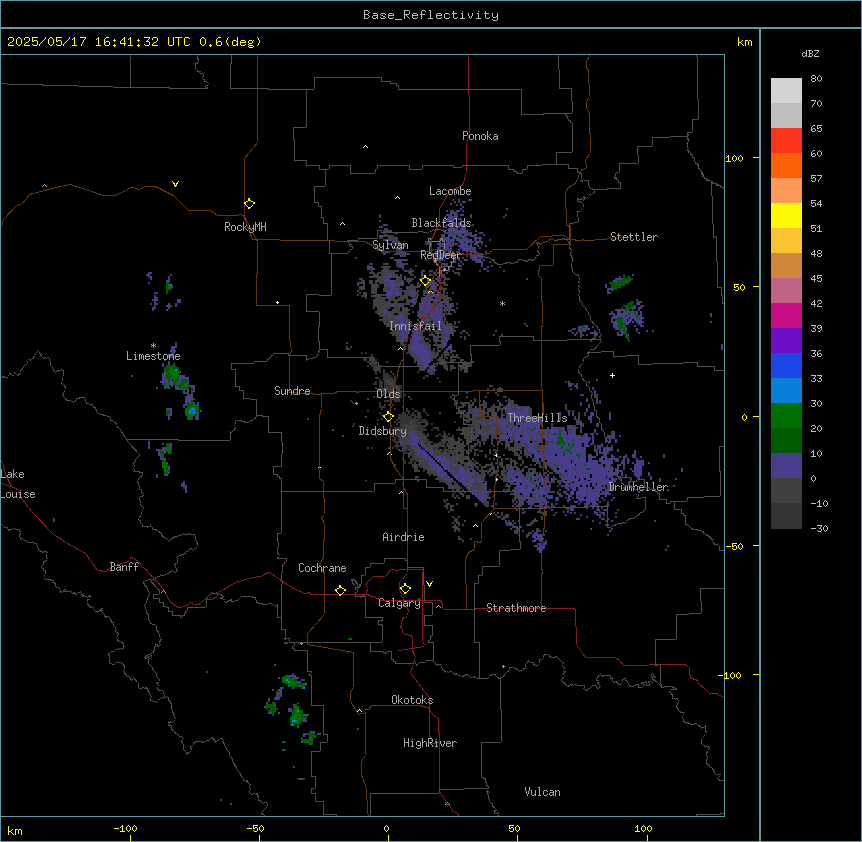This screenshot has height=842, width=862.
Task: Click the Cochrane town label
Action: coord(322,568)
